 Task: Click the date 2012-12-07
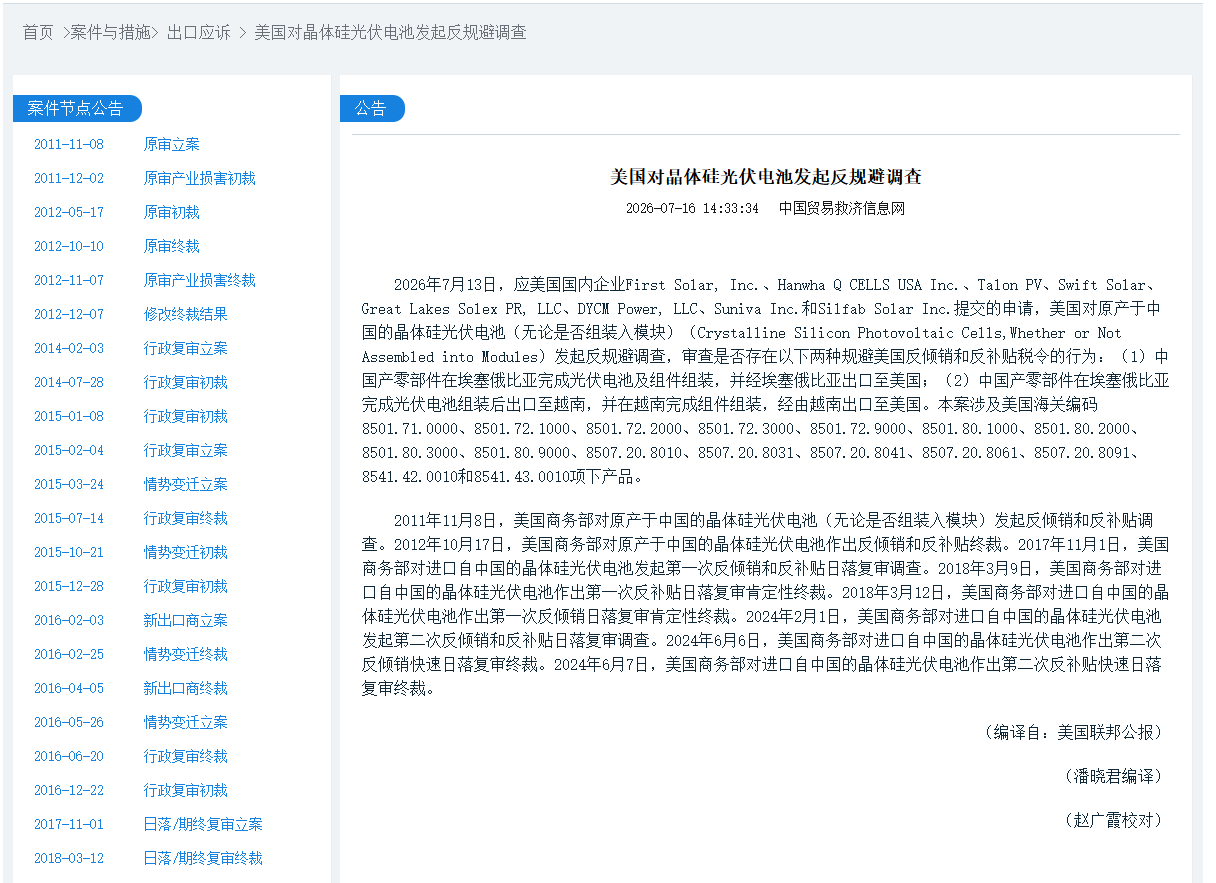tap(69, 314)
